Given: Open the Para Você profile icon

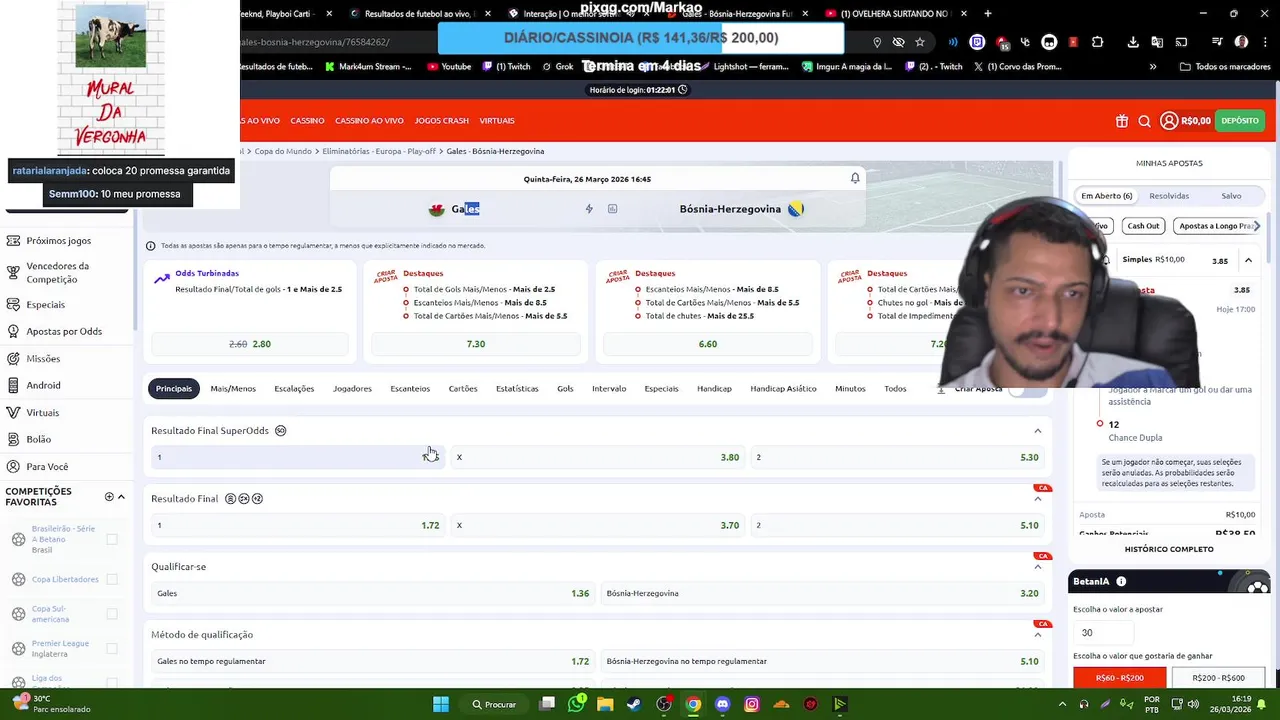Looking at the screenshot, I should point(13,466).
